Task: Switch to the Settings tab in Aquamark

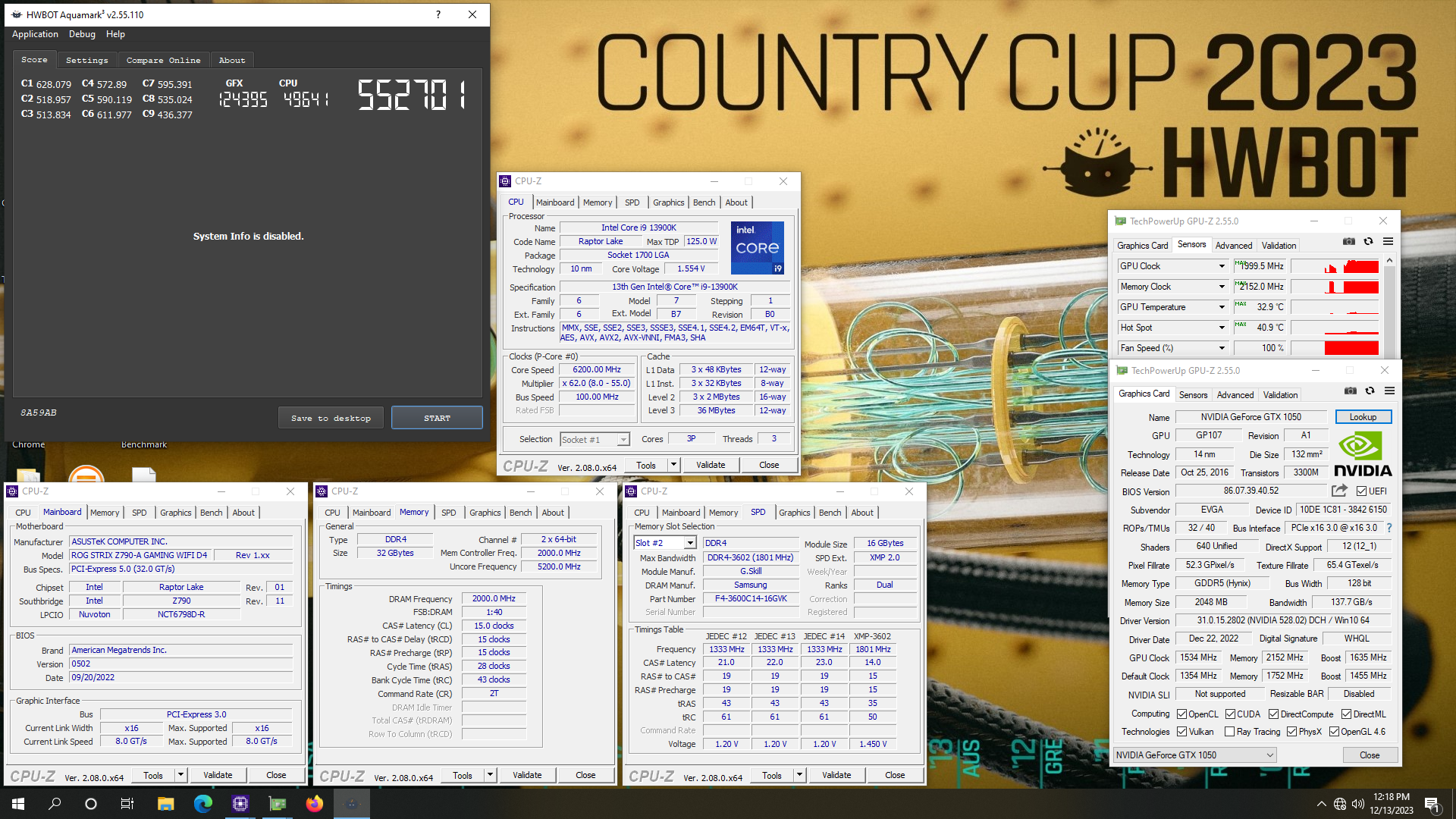Action: coord(86,60)
